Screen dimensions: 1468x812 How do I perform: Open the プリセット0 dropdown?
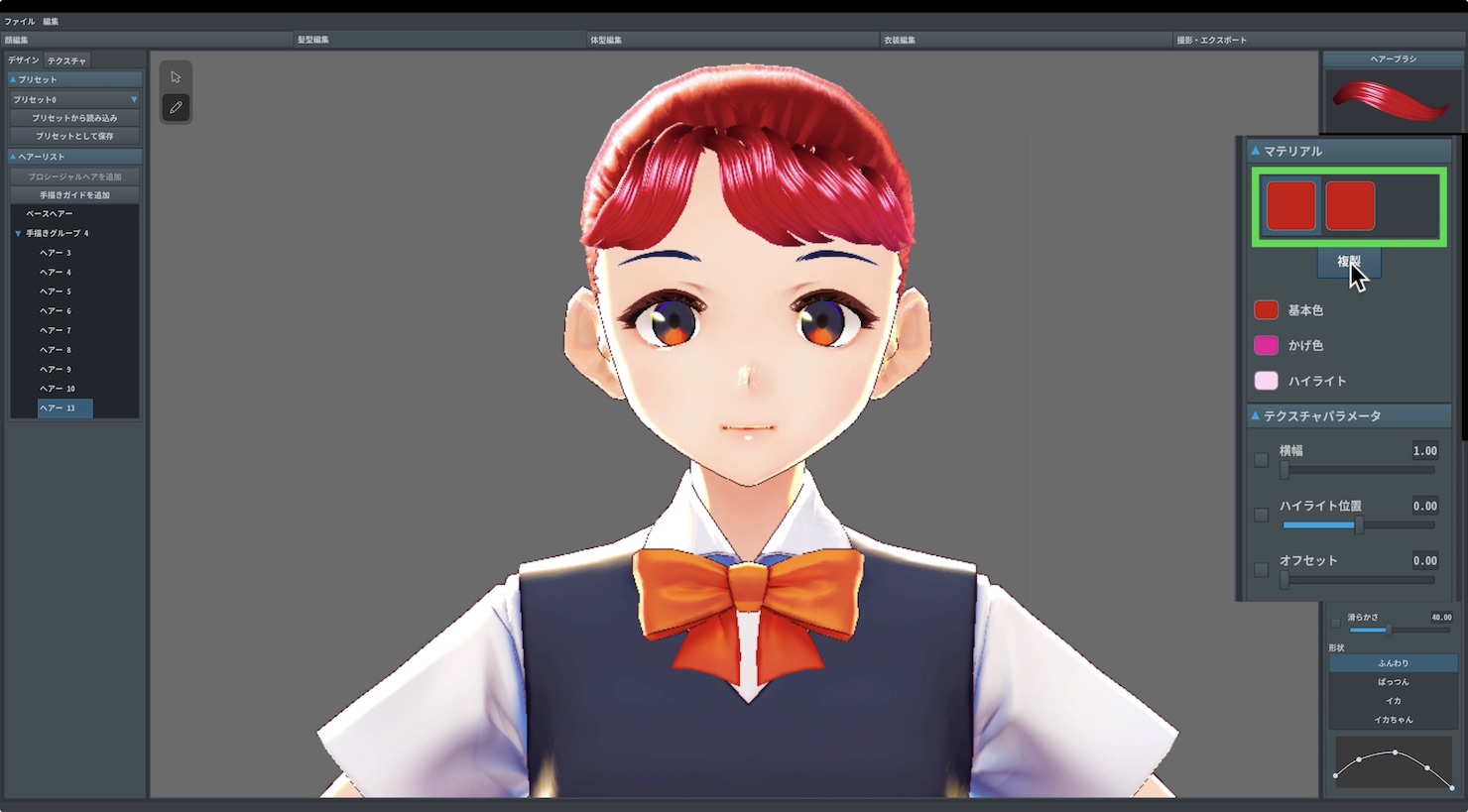pos(74,99)
